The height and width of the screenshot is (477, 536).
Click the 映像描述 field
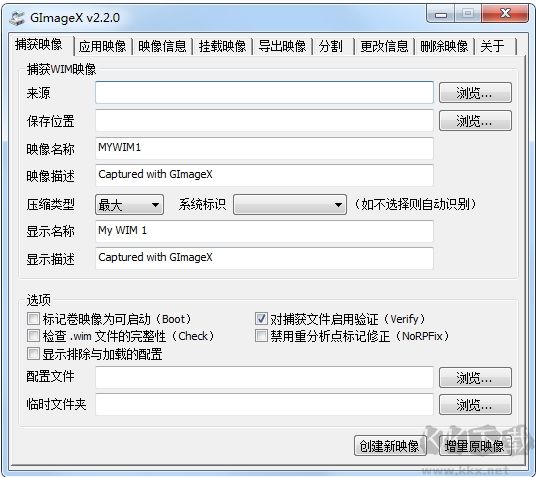[264, 175]
